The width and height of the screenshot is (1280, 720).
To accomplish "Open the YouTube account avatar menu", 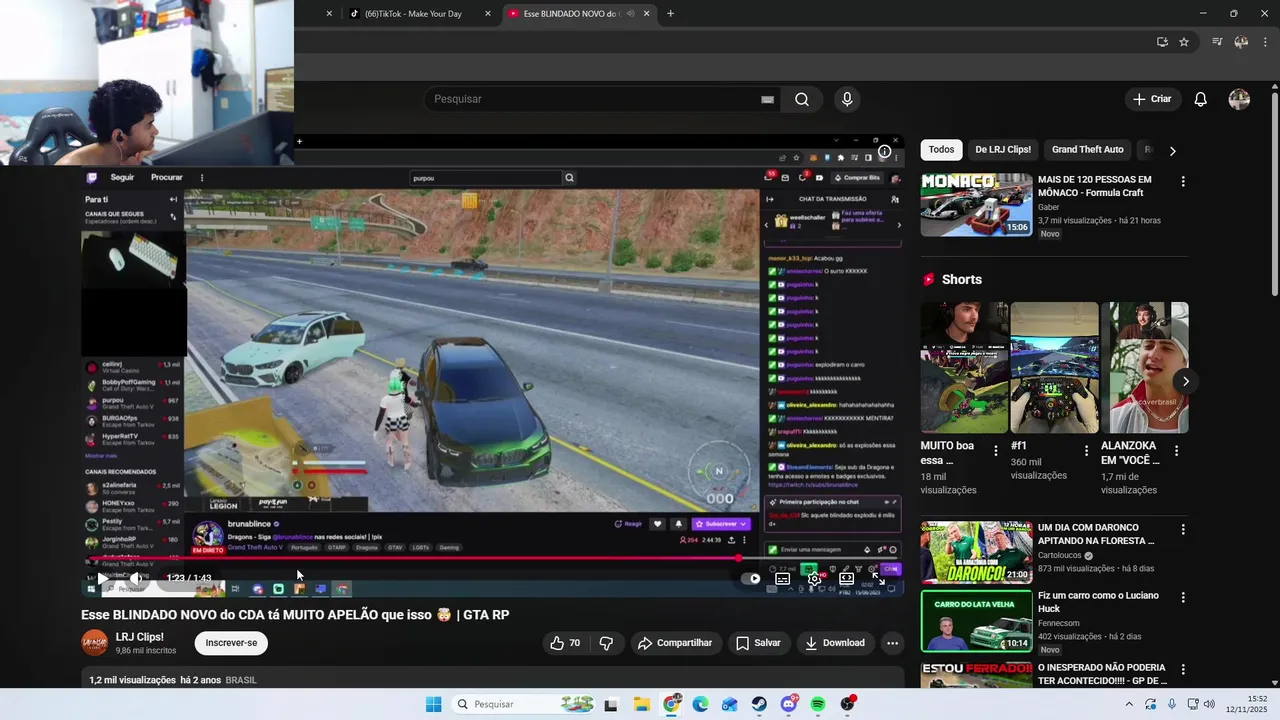I will tap(1239, 99).
